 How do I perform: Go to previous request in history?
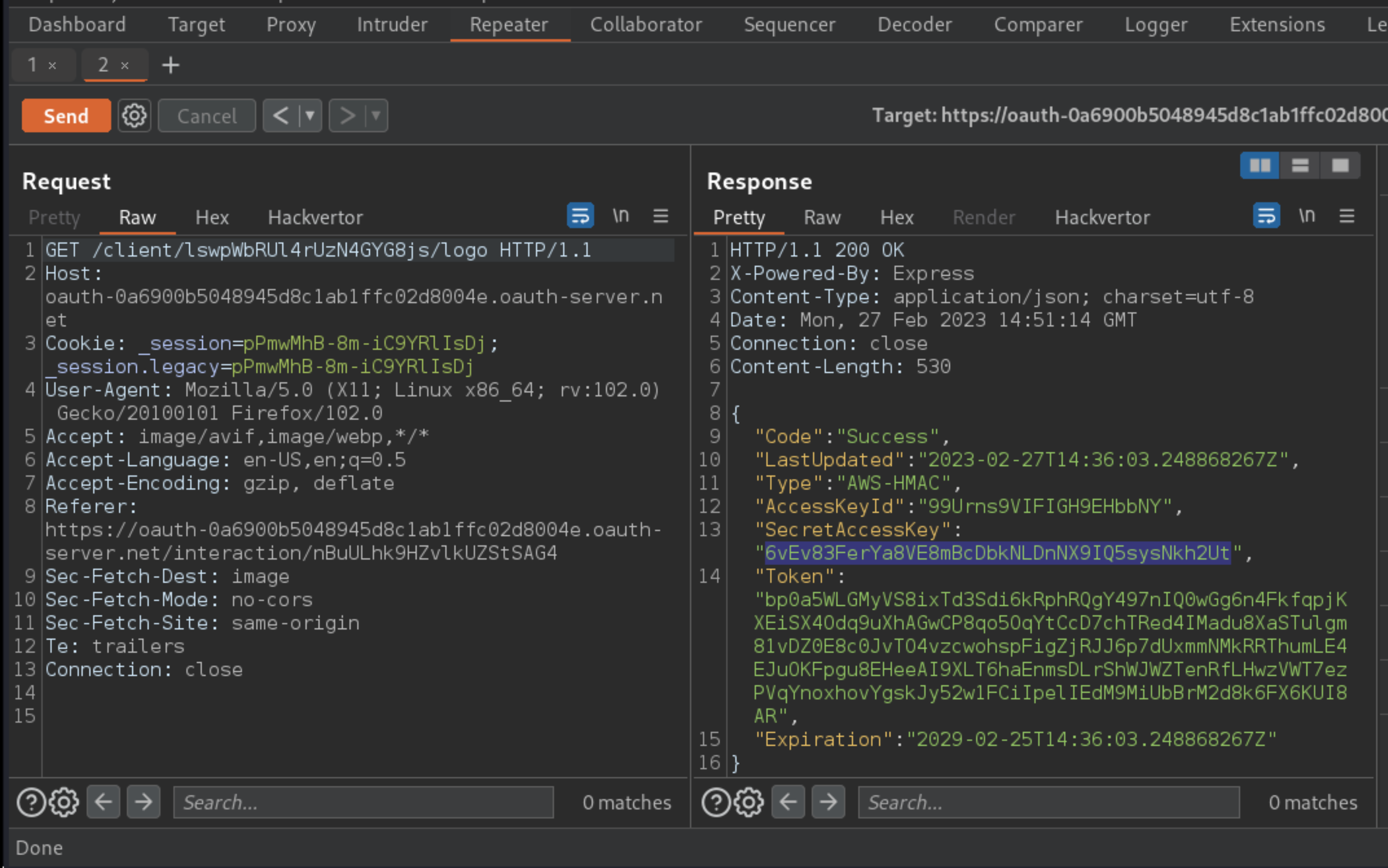[281, 116]
